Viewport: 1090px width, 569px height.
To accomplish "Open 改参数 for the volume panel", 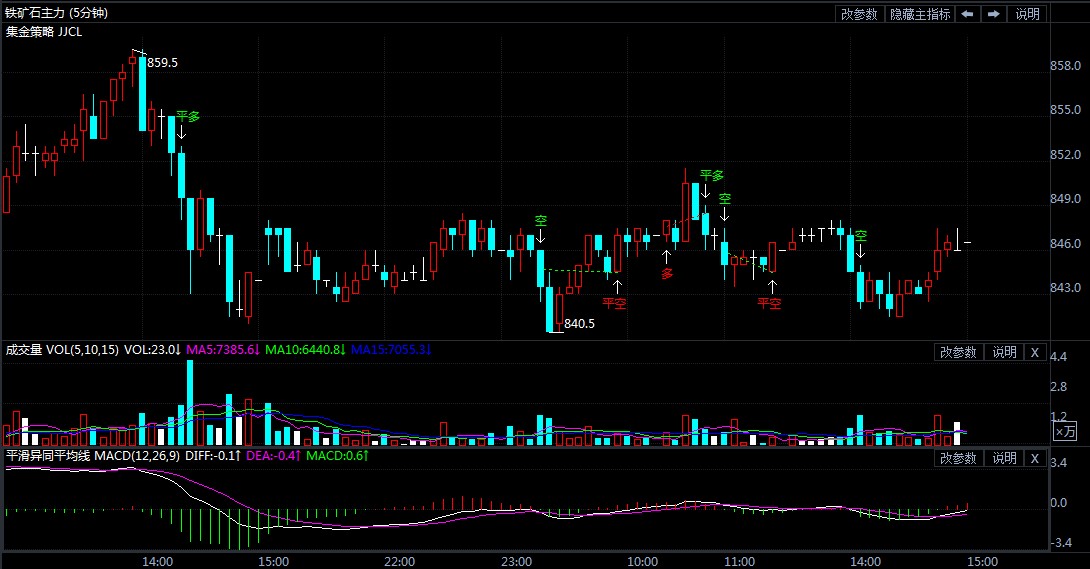I will point(958,352).
